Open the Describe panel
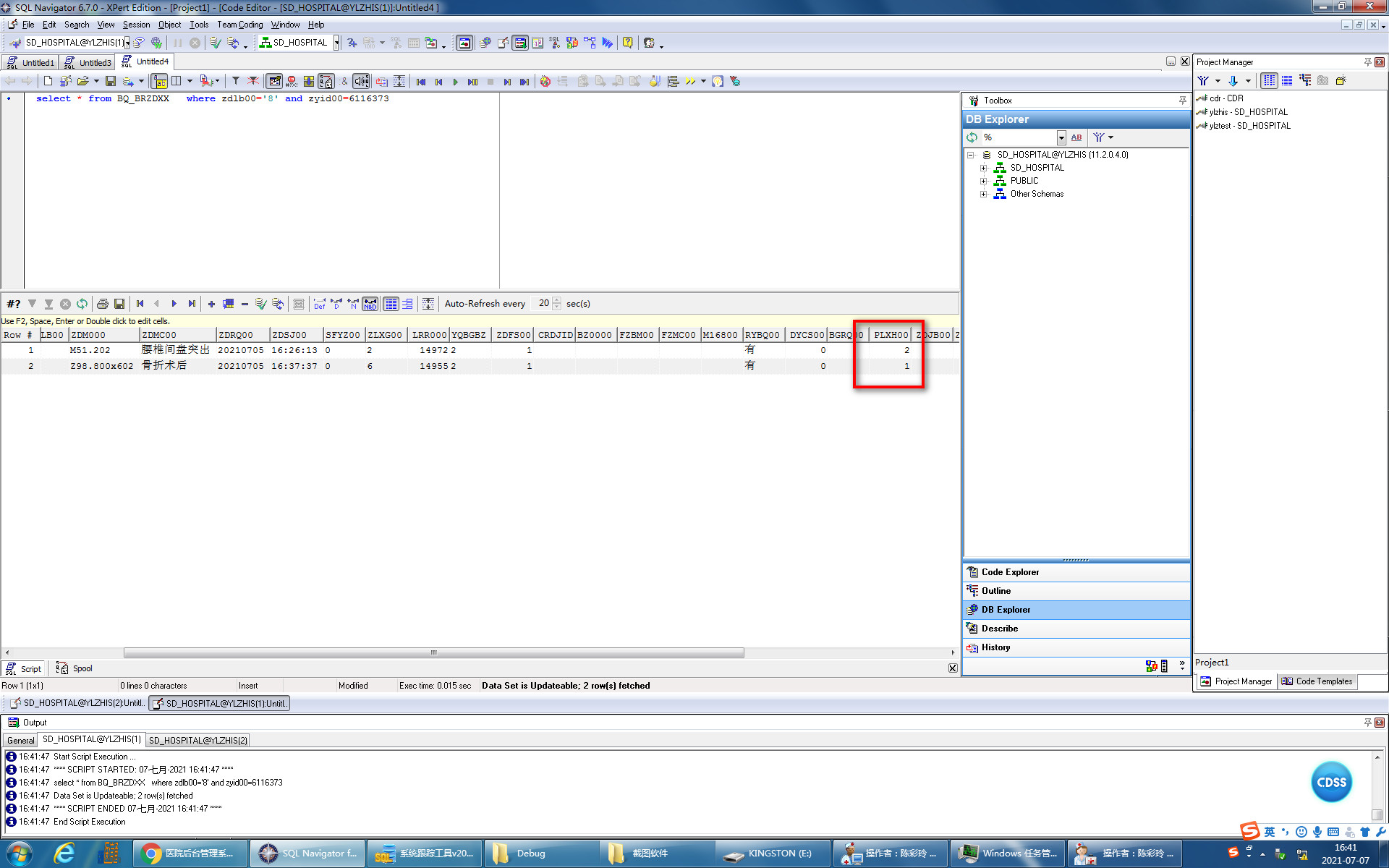This screenshot has width=1389, height=868. (999, 629)
